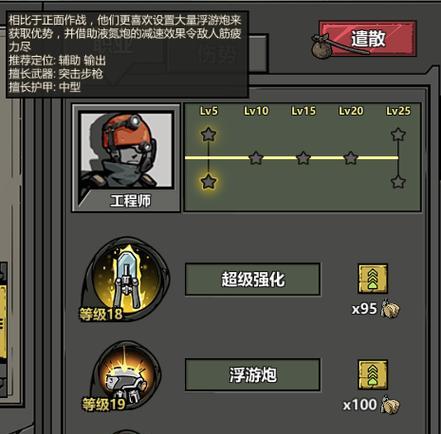Click the 超级强化 skill icon
This screenshot has height=434, width=441.
[x=126, y=279]
